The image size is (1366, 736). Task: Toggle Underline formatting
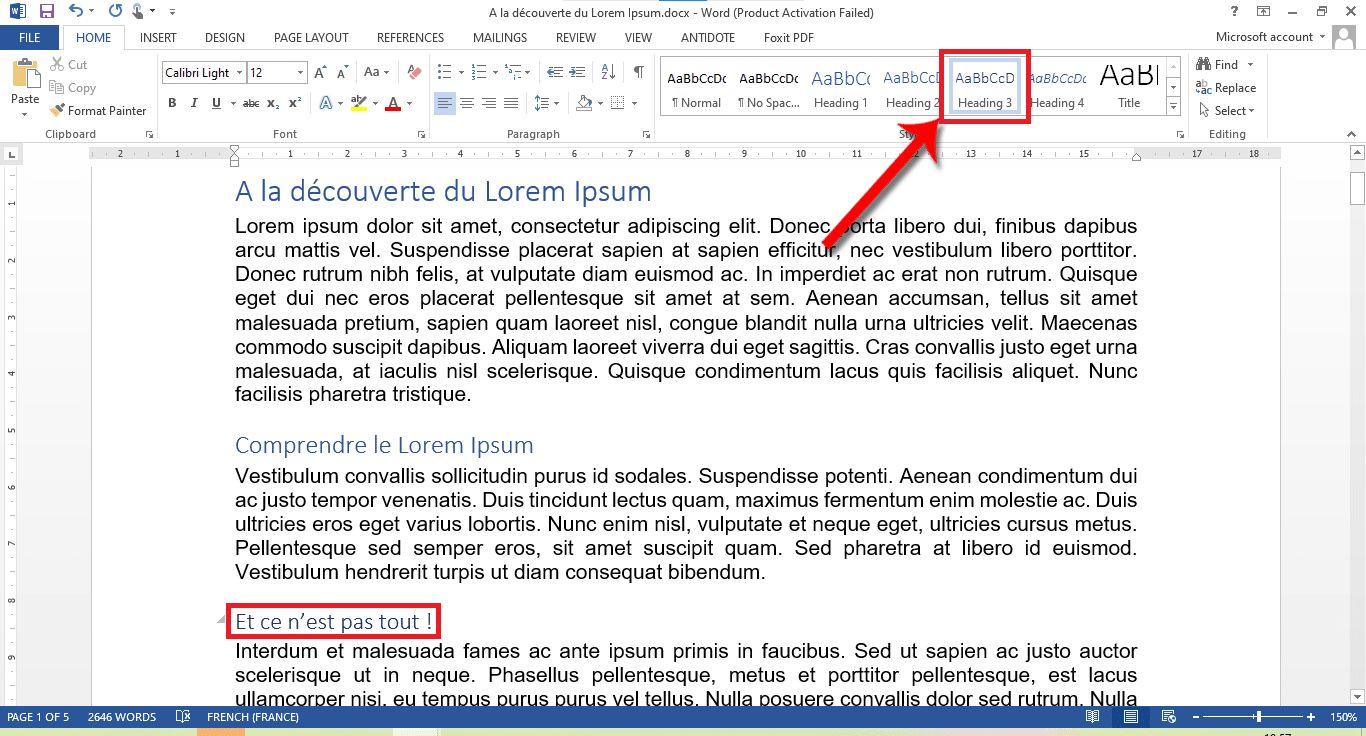point(216,103)
